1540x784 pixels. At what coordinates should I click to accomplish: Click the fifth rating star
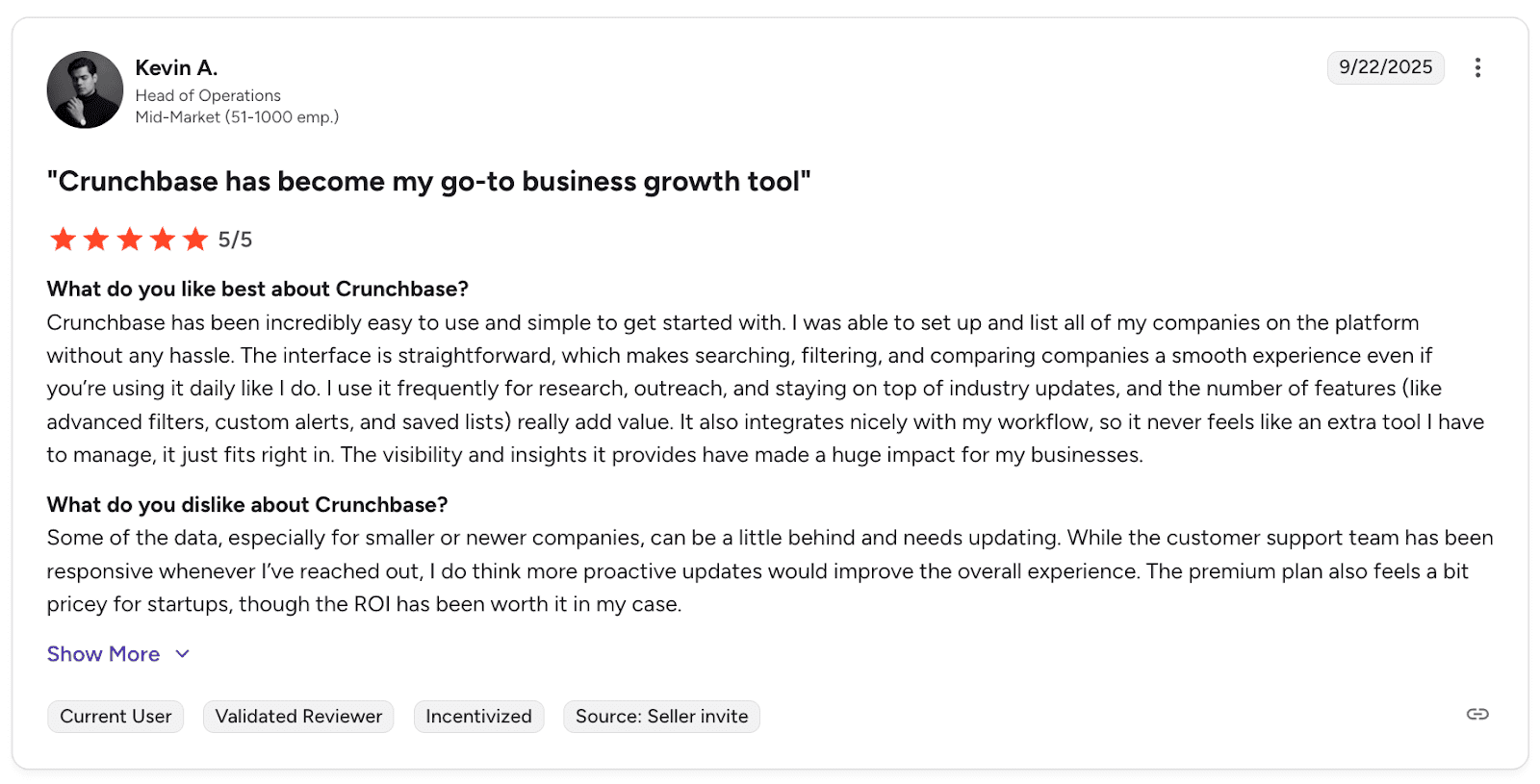pyautogui.click(x=195, y=239)
